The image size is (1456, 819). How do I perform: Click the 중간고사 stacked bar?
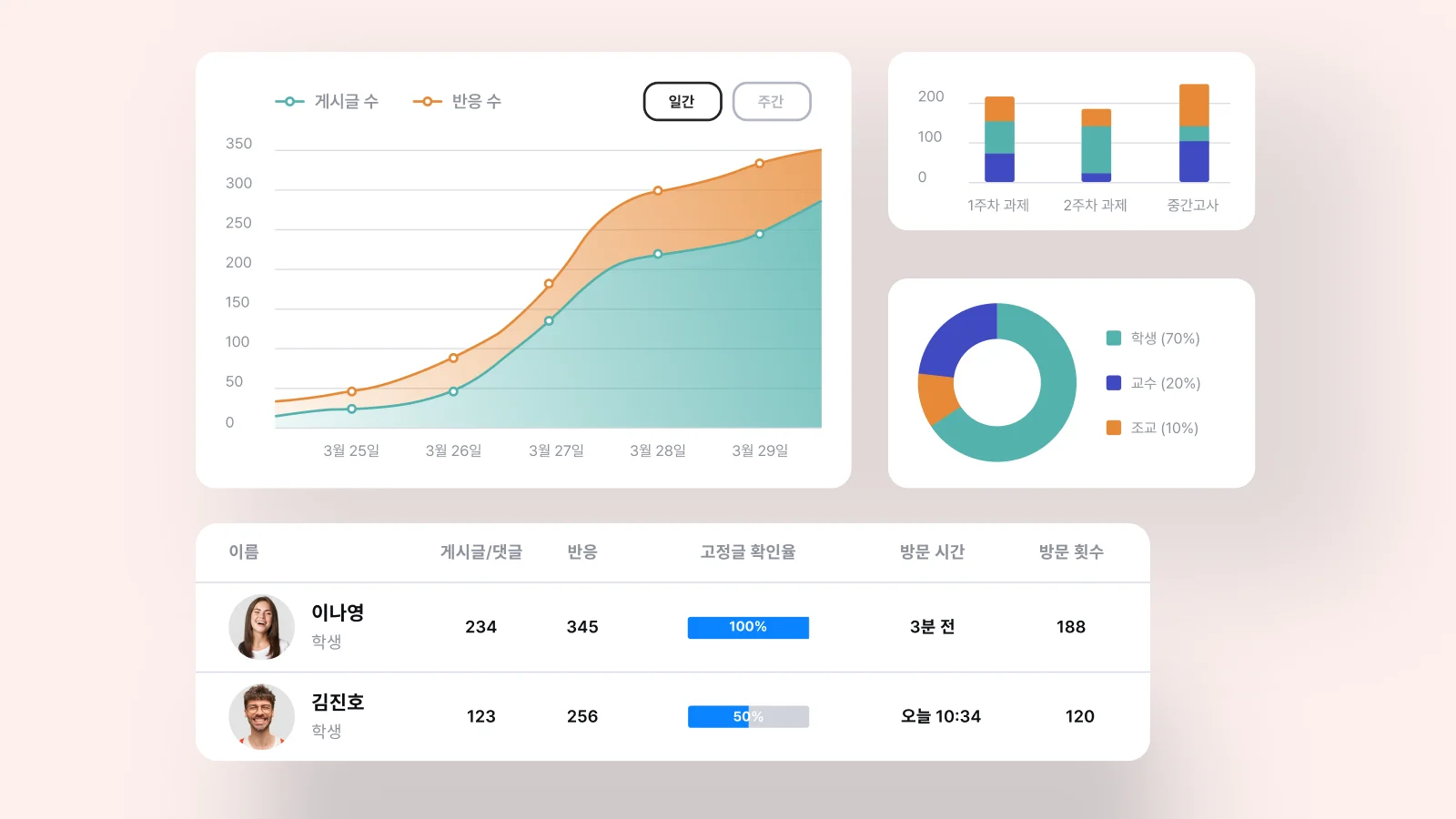tap(1194, 133)
